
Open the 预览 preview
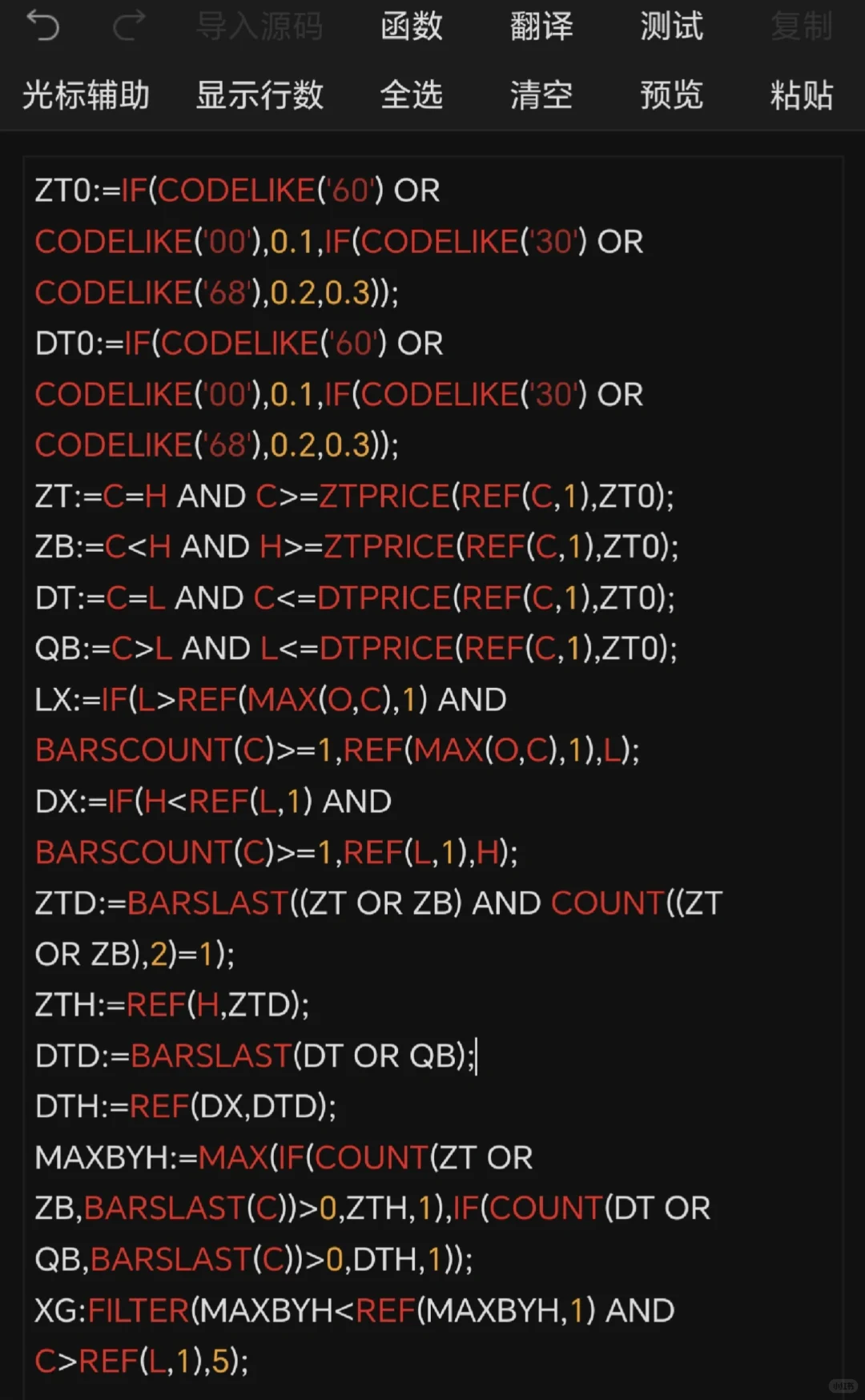pos(672,95)
